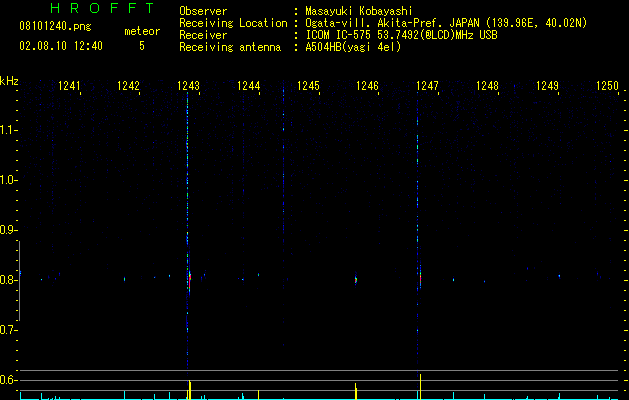The height and width of the screenshot is (400, 629).
Task: Click the meteor echo blob near 1246
Action: coord(356,280)
